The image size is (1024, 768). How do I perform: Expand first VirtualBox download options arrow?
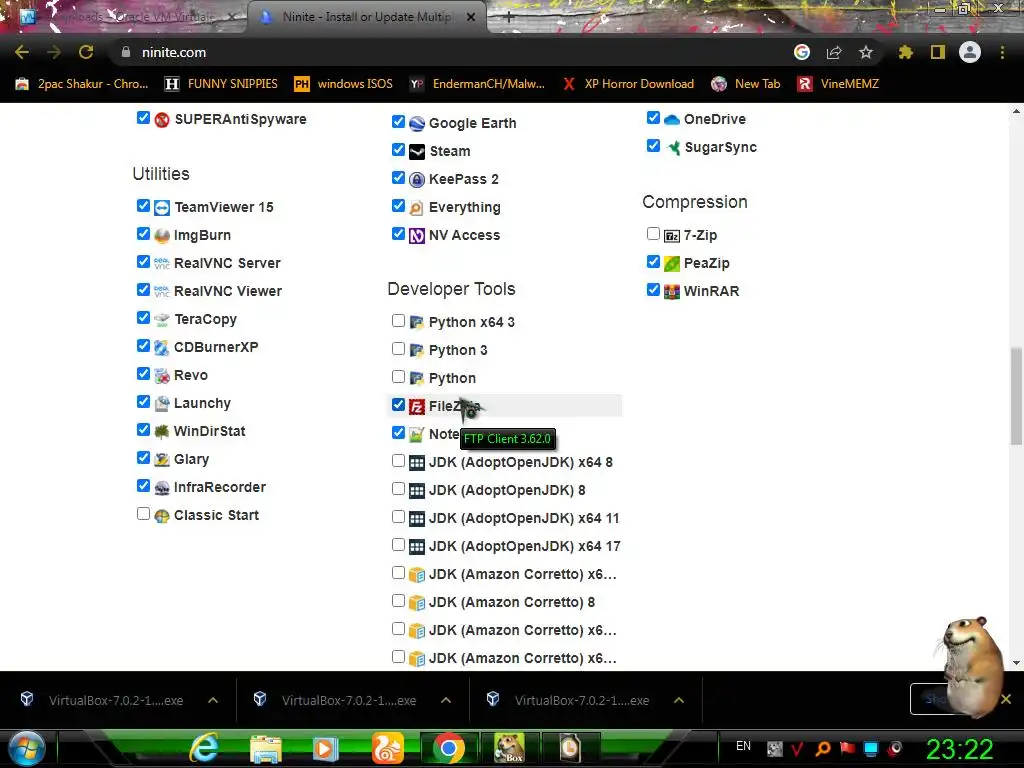pos(213,700)
